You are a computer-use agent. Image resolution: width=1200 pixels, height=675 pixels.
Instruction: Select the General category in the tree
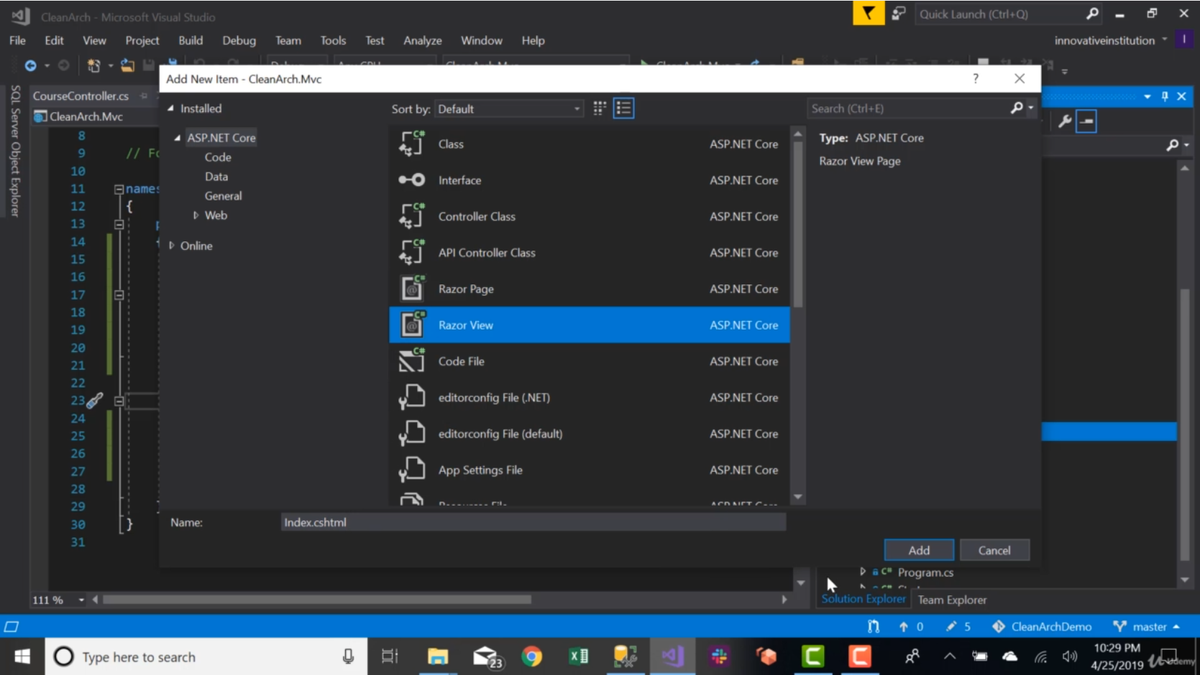tap(223, 196)
